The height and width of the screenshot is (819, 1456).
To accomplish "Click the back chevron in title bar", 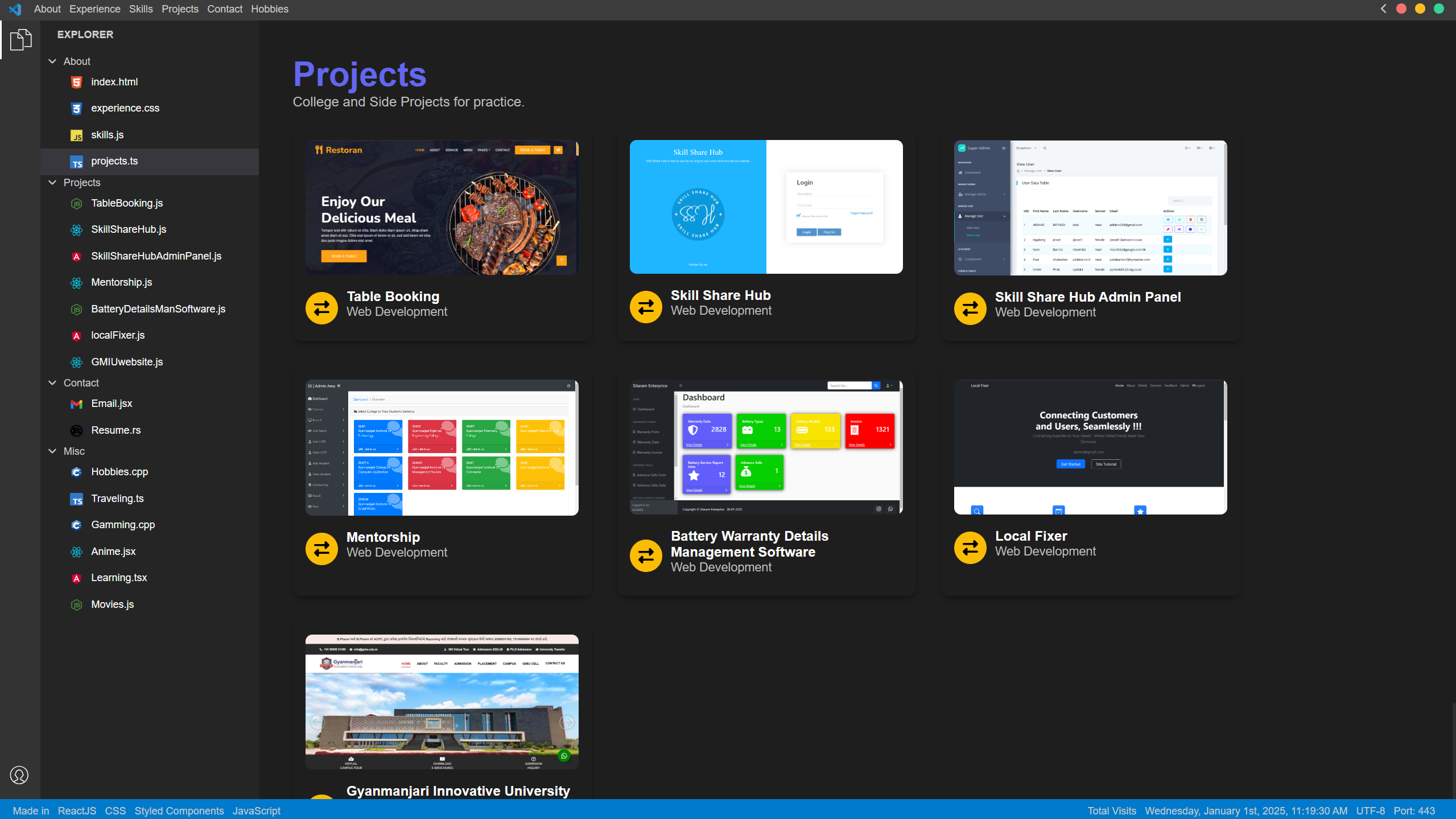I will [x=1384, y=9].
